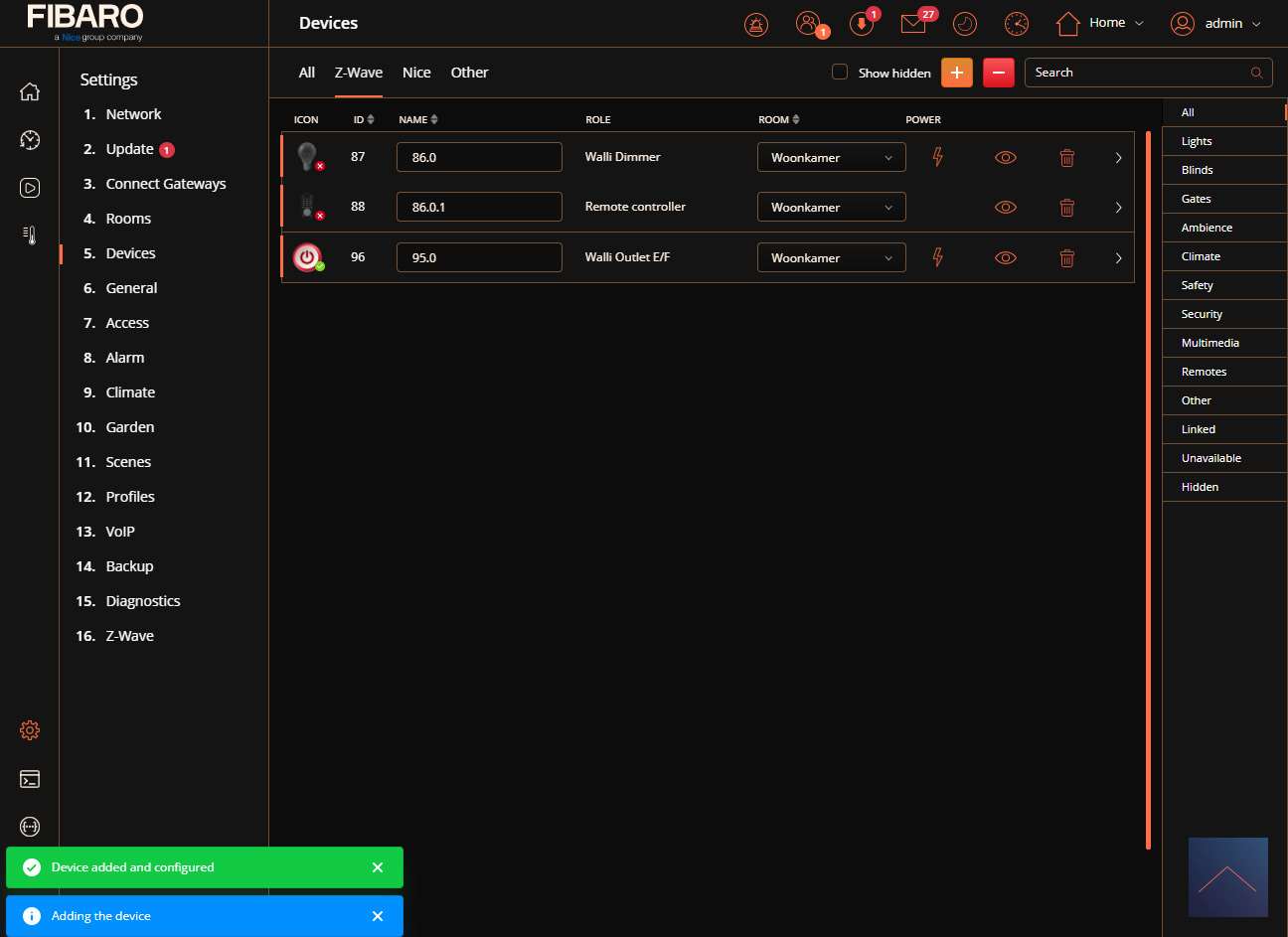This screenshot has height=937, width=1288.
Task: Open Z-Wave settings in the Settings menu
Action: (x=129, y=636)
